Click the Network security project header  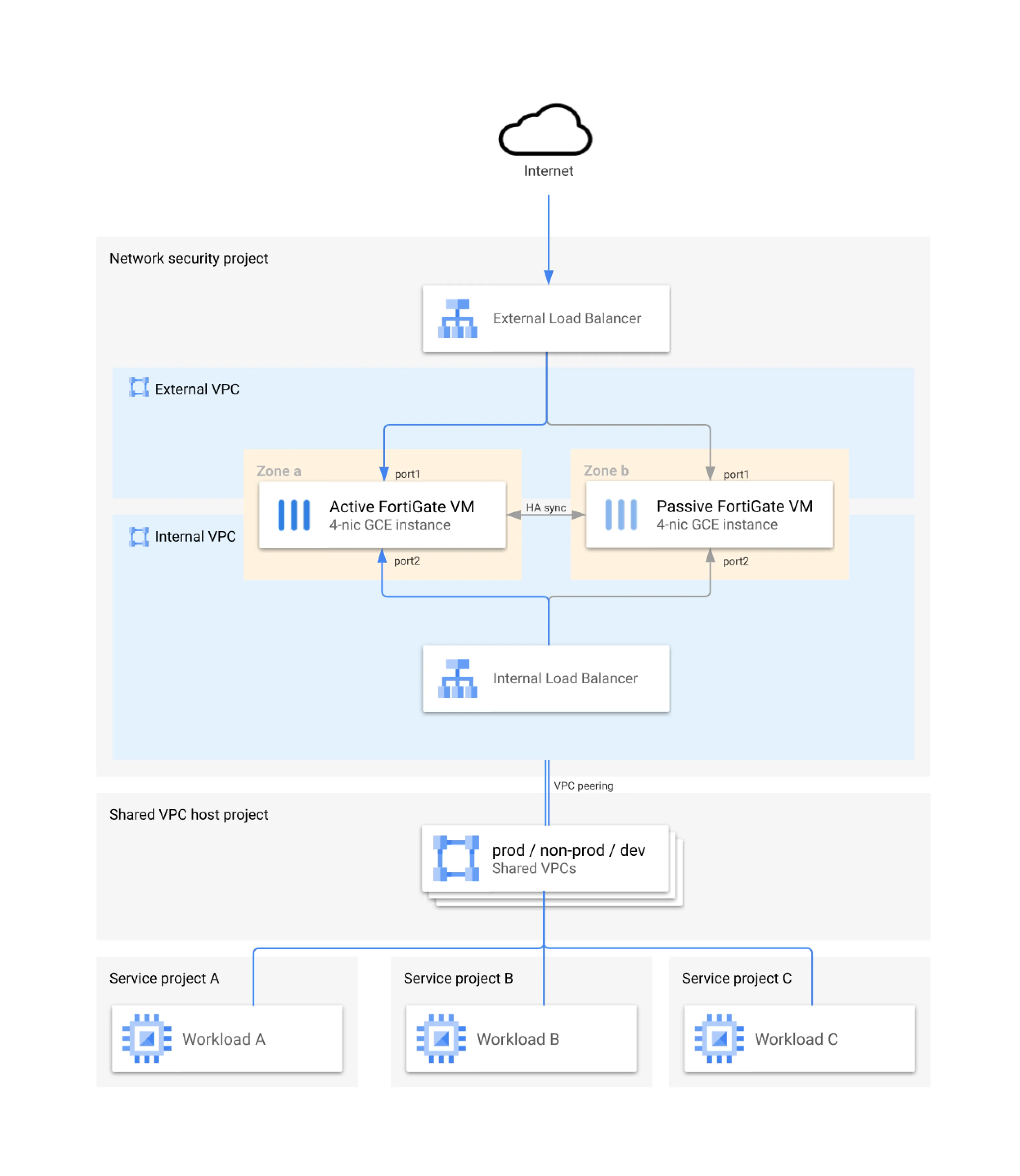[189, 258]
